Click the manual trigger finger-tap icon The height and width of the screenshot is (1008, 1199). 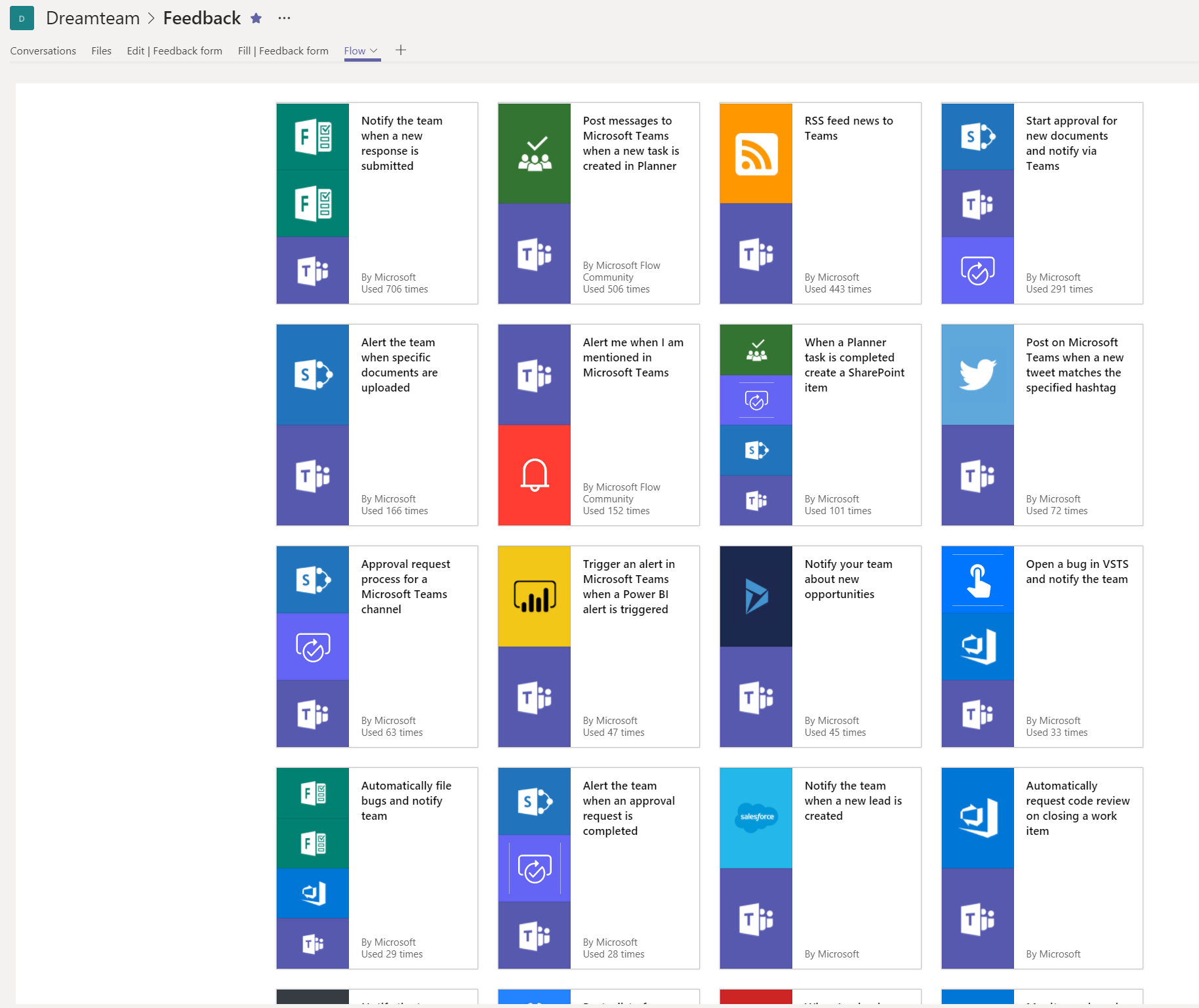click(x=977, y=580)
